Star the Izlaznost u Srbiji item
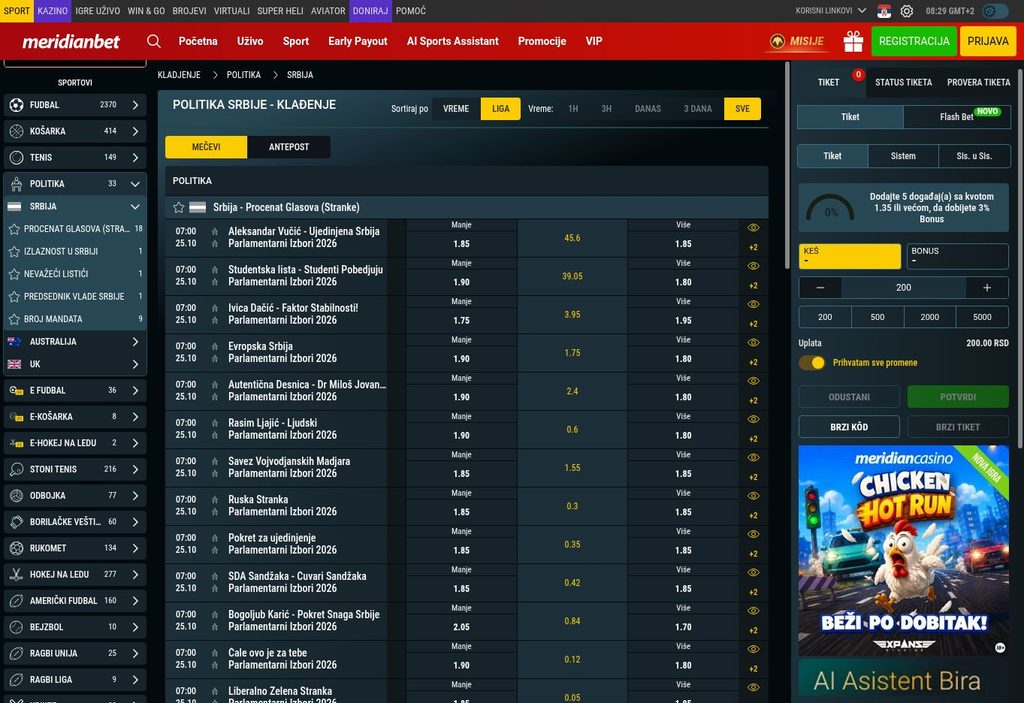1024x703 pixels. click(14, 252)
